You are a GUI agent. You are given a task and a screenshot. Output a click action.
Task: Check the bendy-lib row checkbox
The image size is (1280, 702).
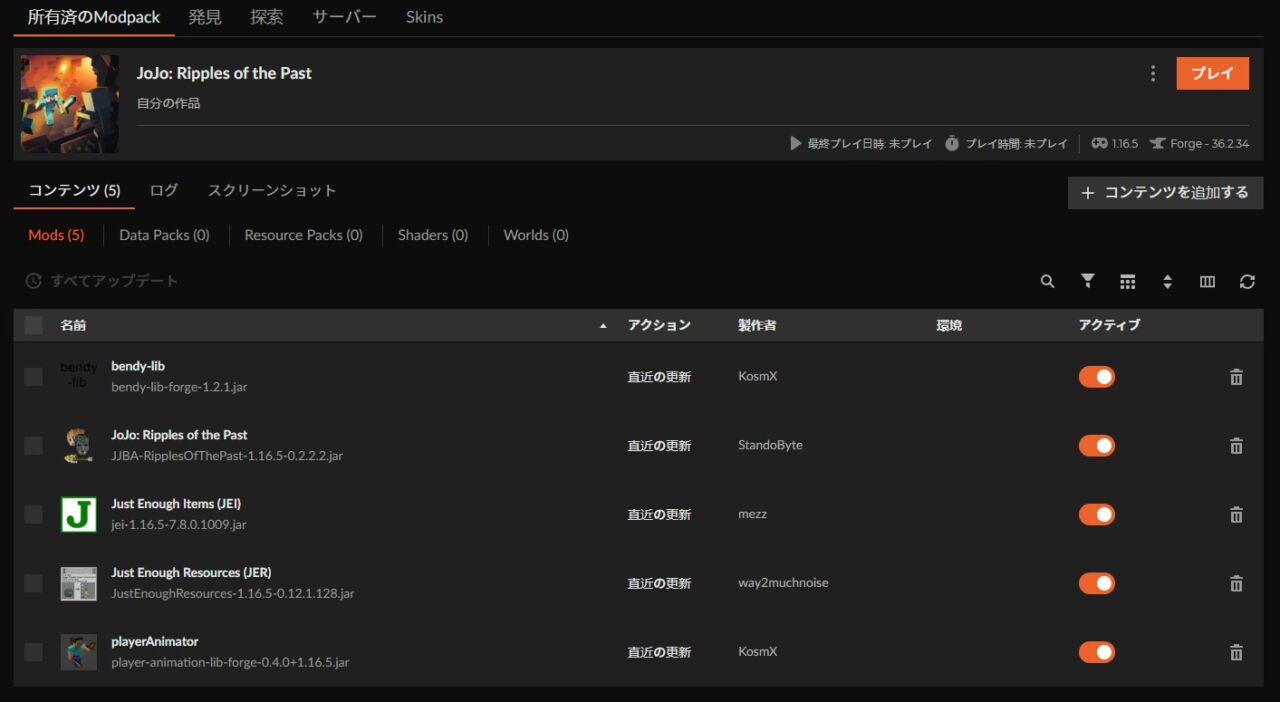pyautogui.click(x=34, y=376)
